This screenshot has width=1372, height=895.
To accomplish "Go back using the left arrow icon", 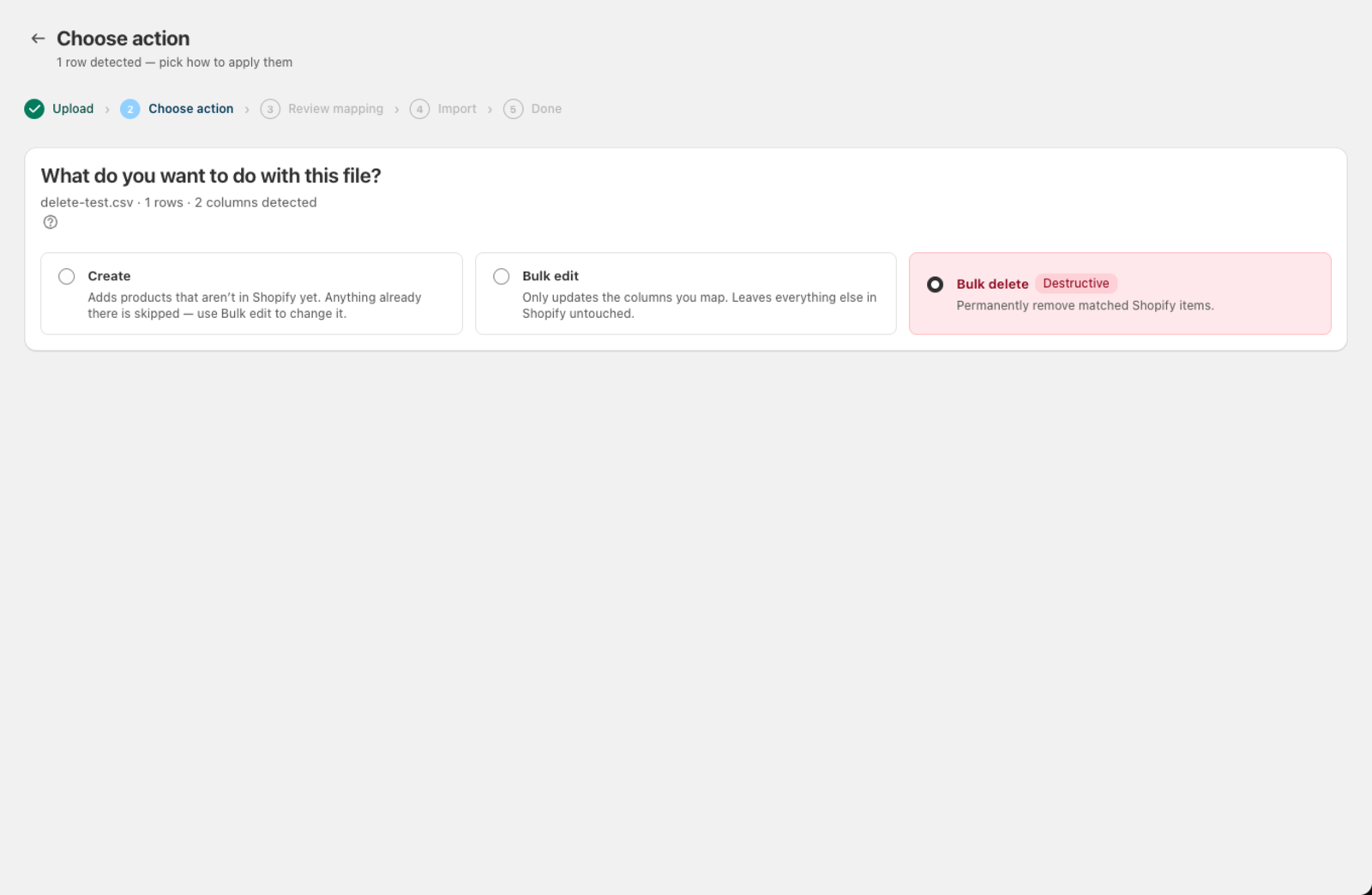I will tap(38, 39).
